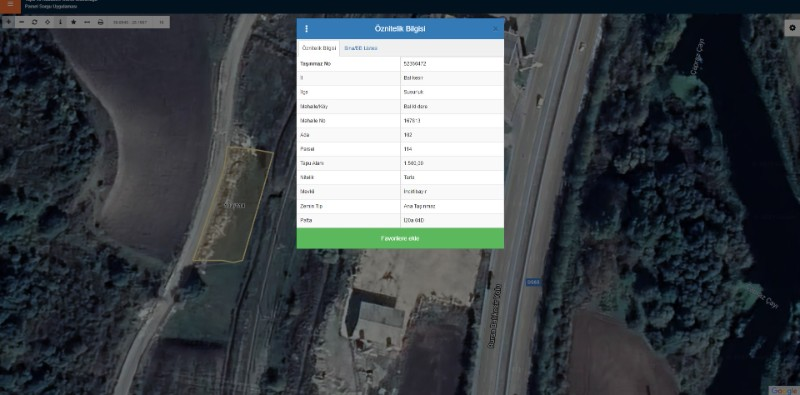Switch to the second dialog tab
Viewport: 800px width, 395px height.
[361, 48]
